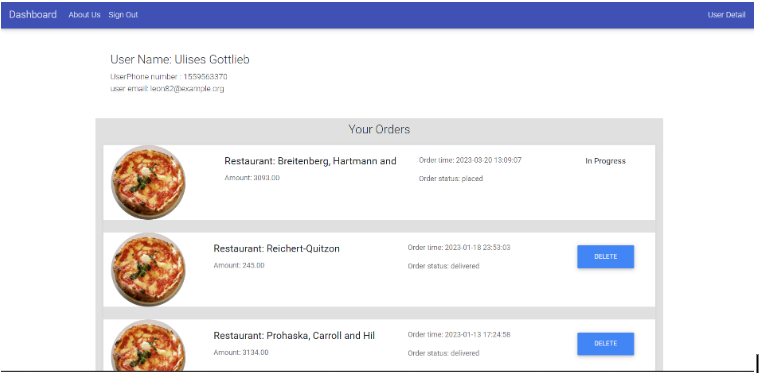Click 'Order status: delivered' for Reichert-Quitzon

pyautogui.click(x=443, y=266)
